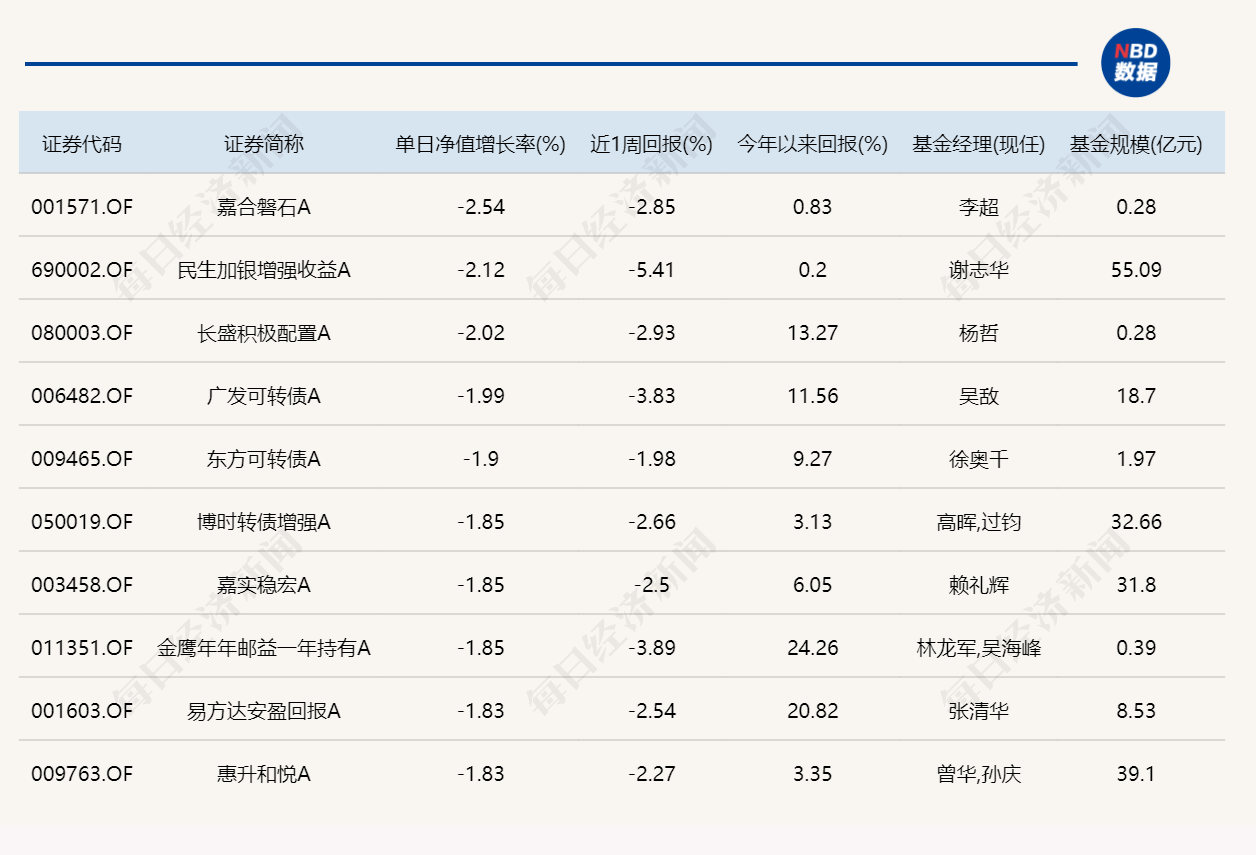Select fund code 011351.OF
The width and height of the screenshot is (1256, 855).
82,648
